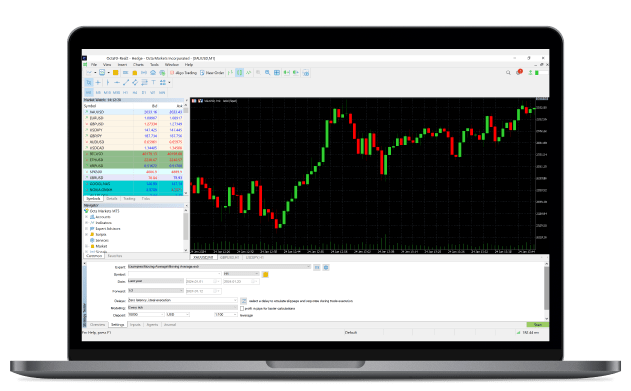Pick the trendline drawing tool

click(x=126, y=82)
